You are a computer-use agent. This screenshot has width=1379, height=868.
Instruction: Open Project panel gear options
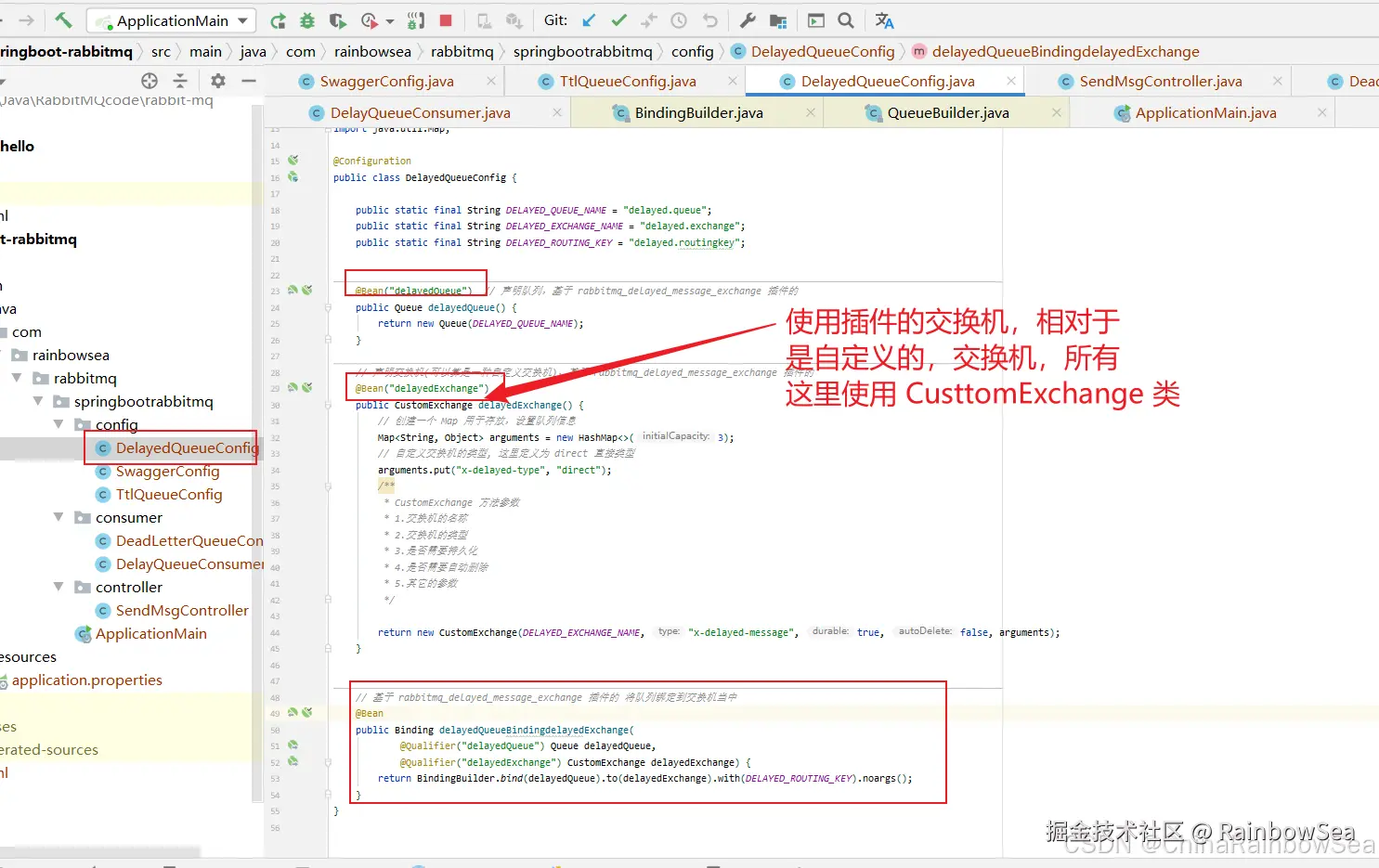pos(218,81)
